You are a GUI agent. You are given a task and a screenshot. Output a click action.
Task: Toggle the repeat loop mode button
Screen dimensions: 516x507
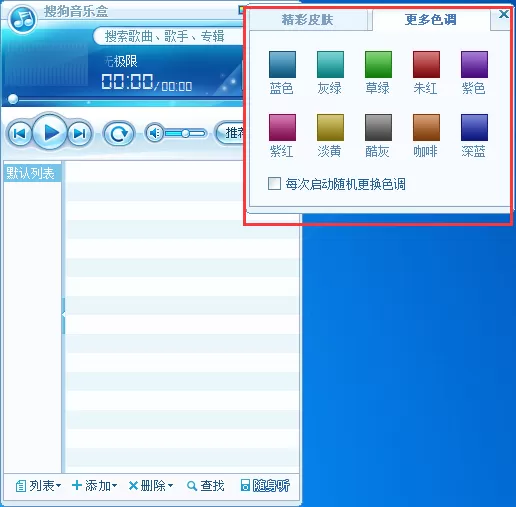(x=119, y=134)
